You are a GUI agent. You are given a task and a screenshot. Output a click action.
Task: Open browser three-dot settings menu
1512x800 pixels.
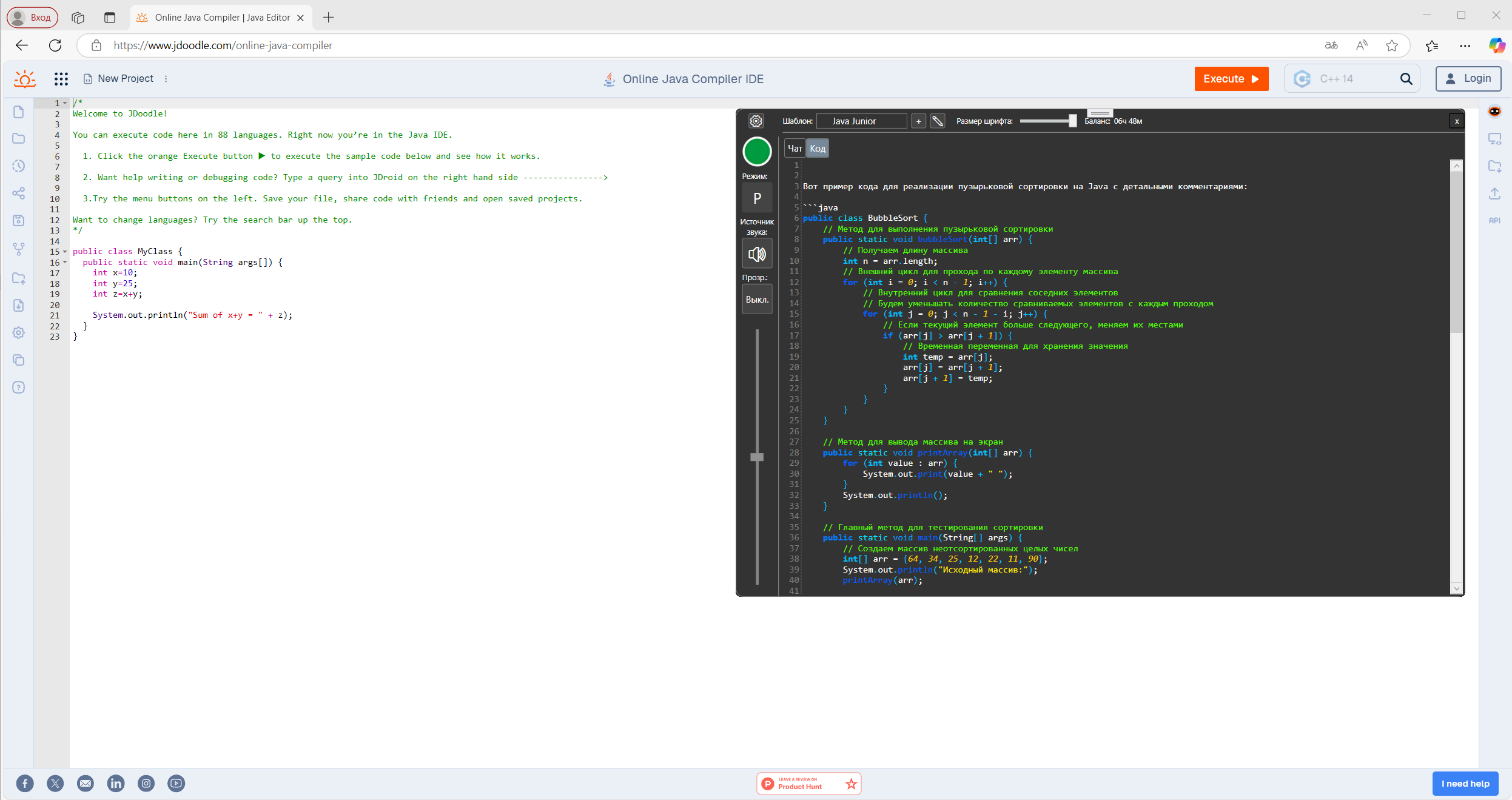(x=1465, y=45)
